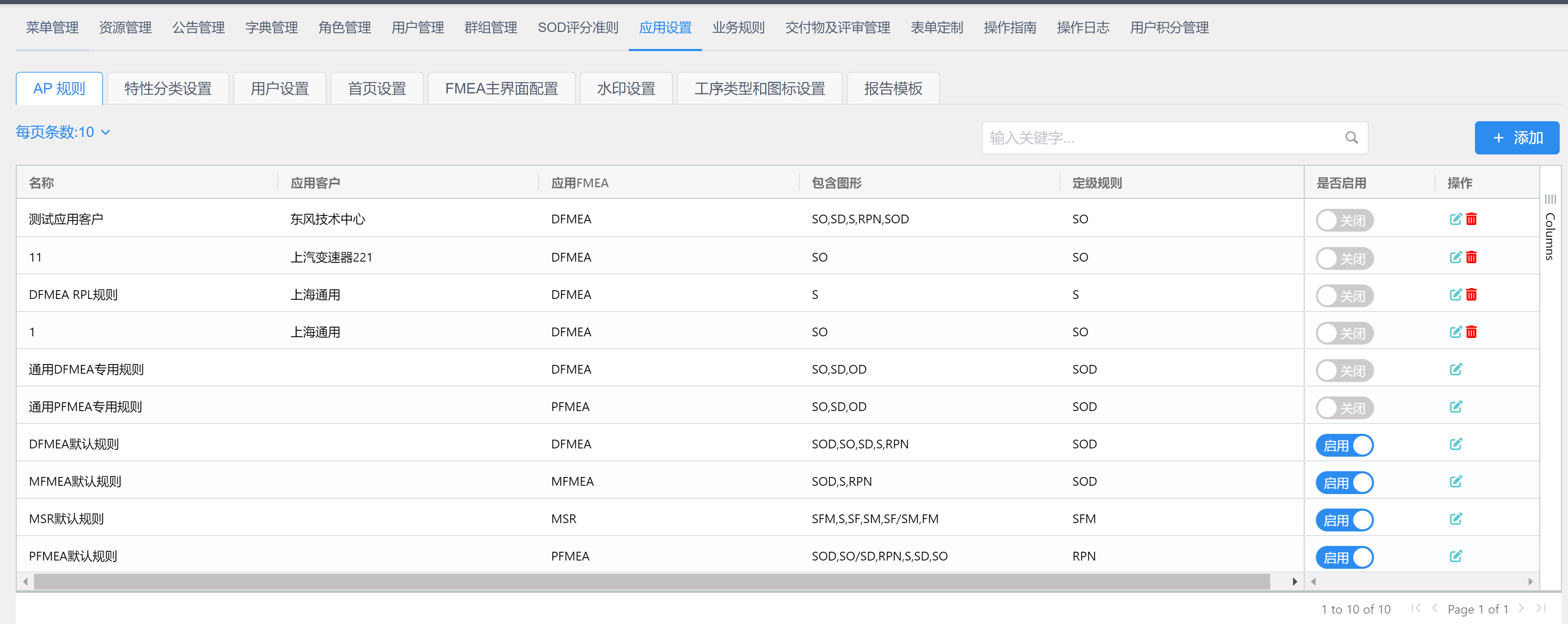Open the SOD评分准则 menu
Screen dimensions: 1568x624
(578, 27)
